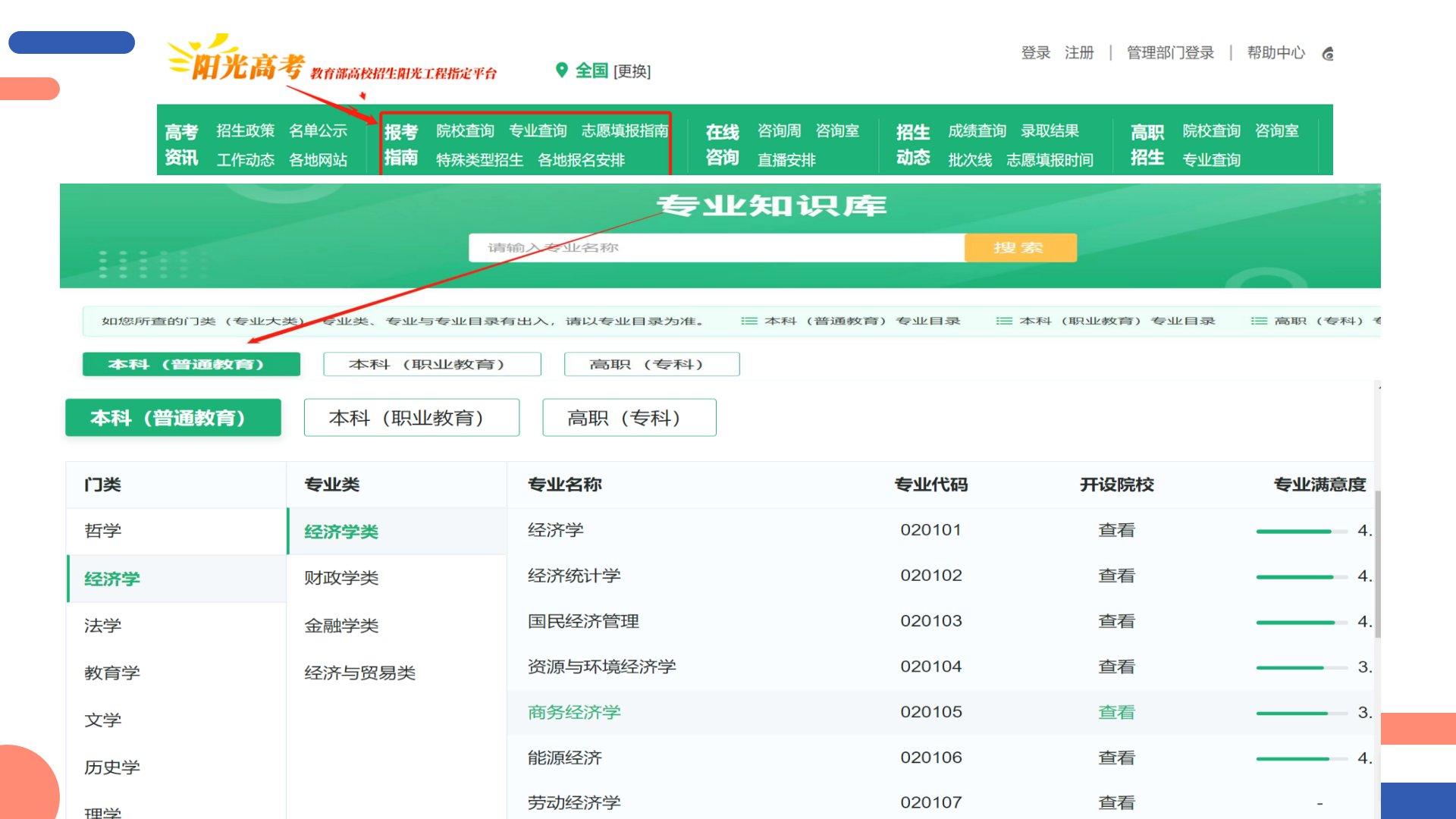Click list icon for 高职(专科)目录
The image size is (1456, 819).
1258,321
